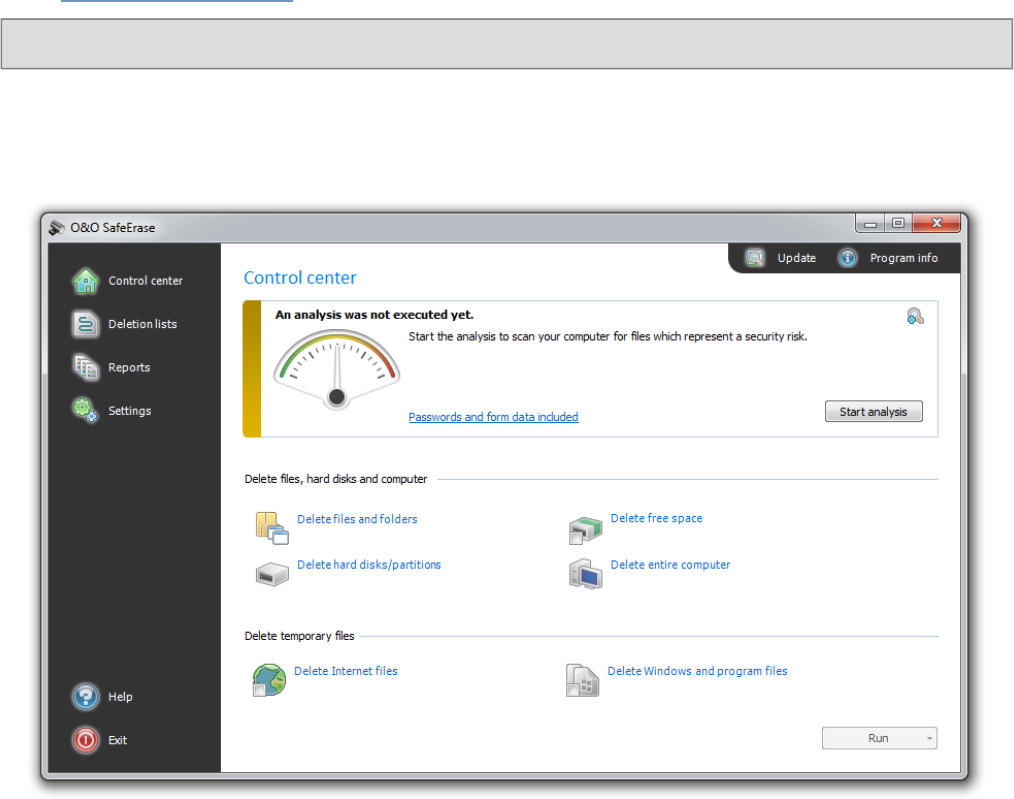This screenshot has height=799, width=1014.
Task: Click the Settings gear icon
Action: click(85, 410)
